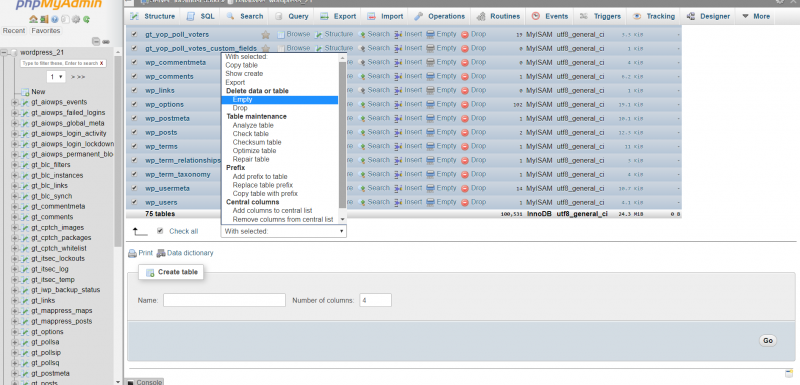Click Browse icon for gt_yop_poll_voters

(x=280, y=35)
